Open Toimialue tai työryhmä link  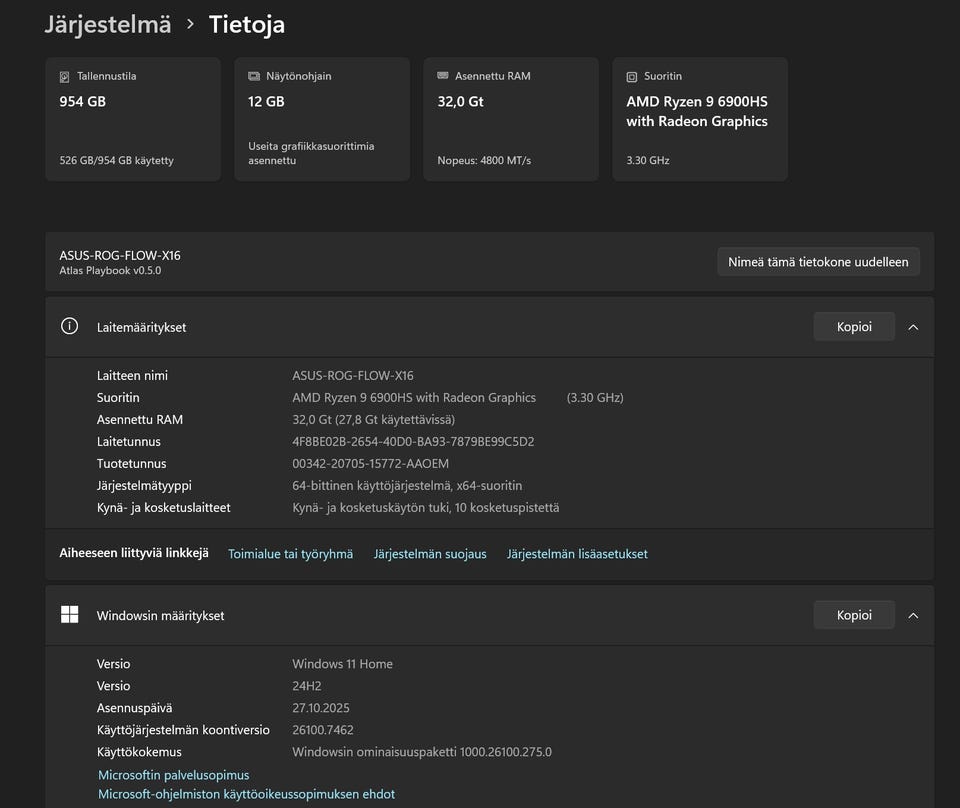pyautogui.click(x=290, y=554)
